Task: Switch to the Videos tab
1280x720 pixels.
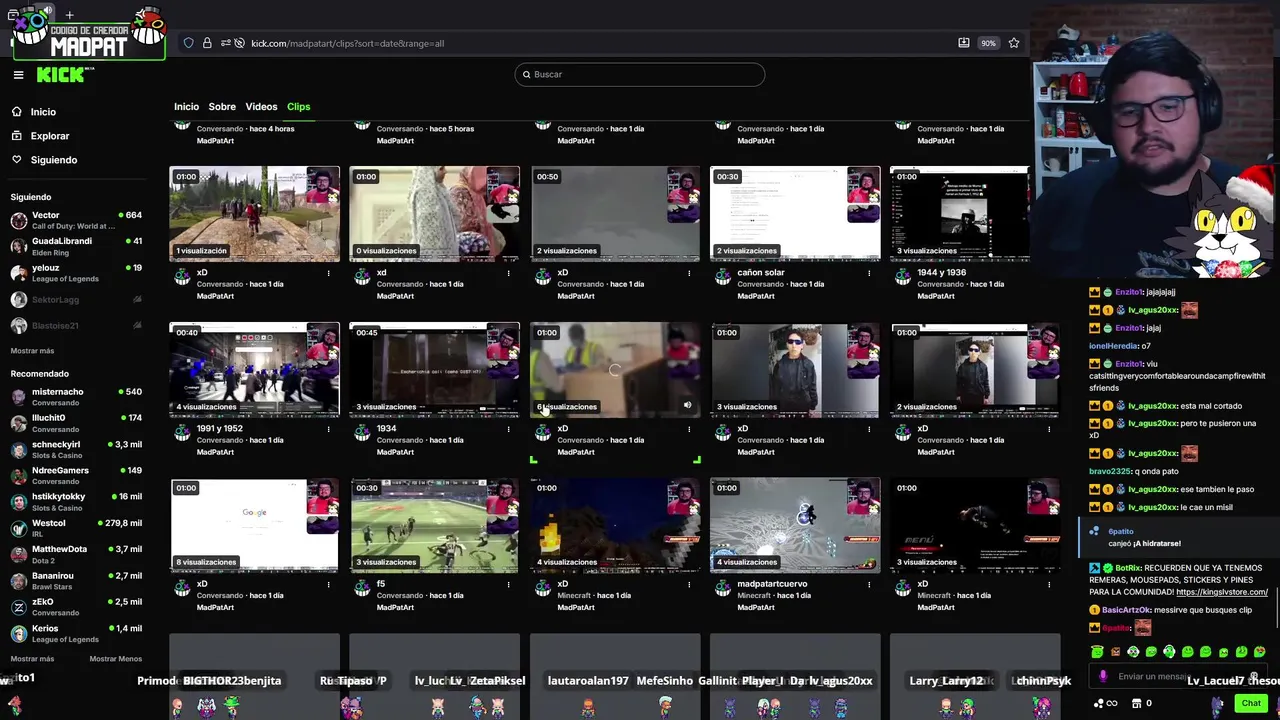Action: (x=261, y=107)
